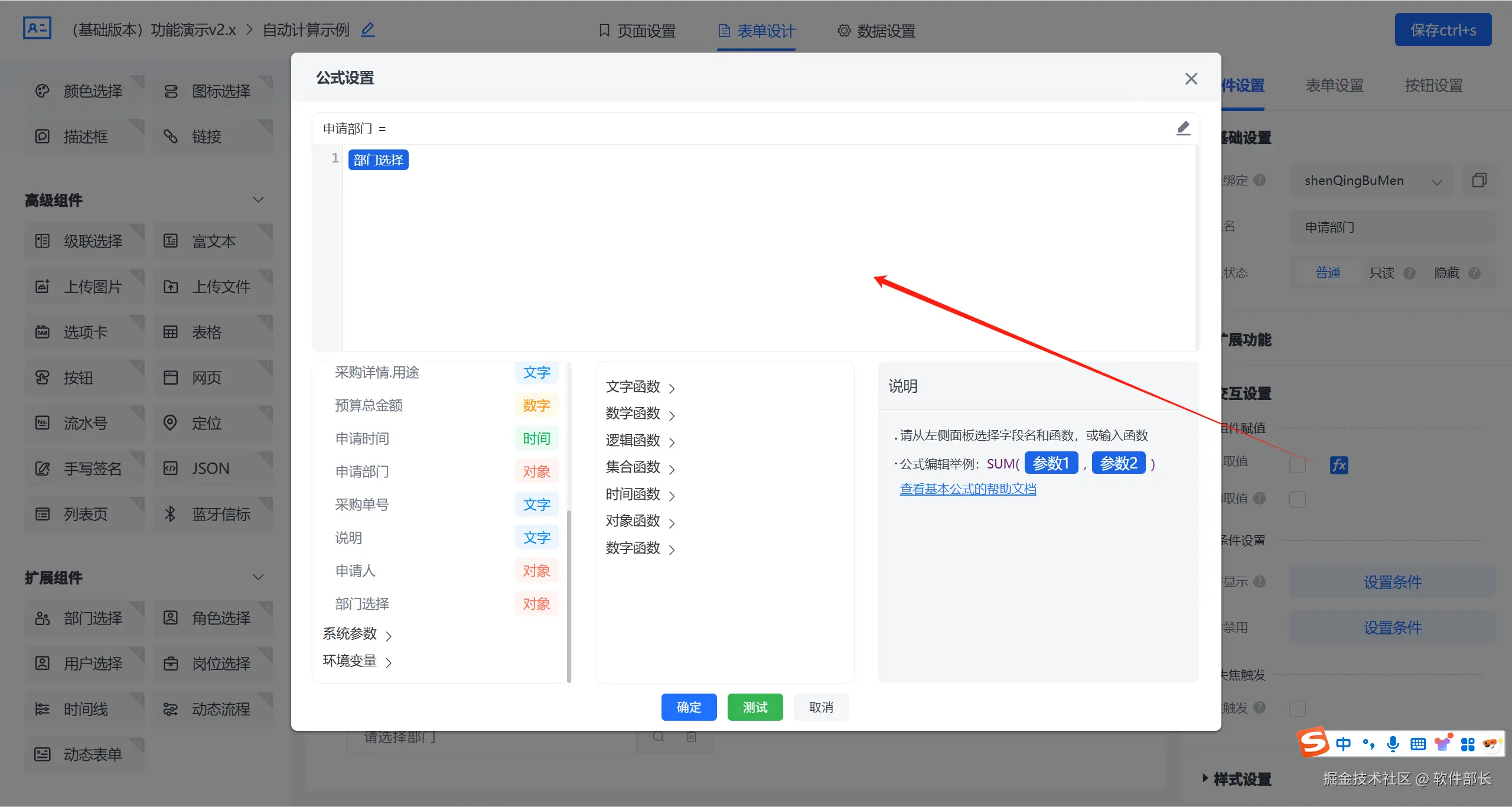
Task: Select the 表格 component
Action: coord(213,332)
